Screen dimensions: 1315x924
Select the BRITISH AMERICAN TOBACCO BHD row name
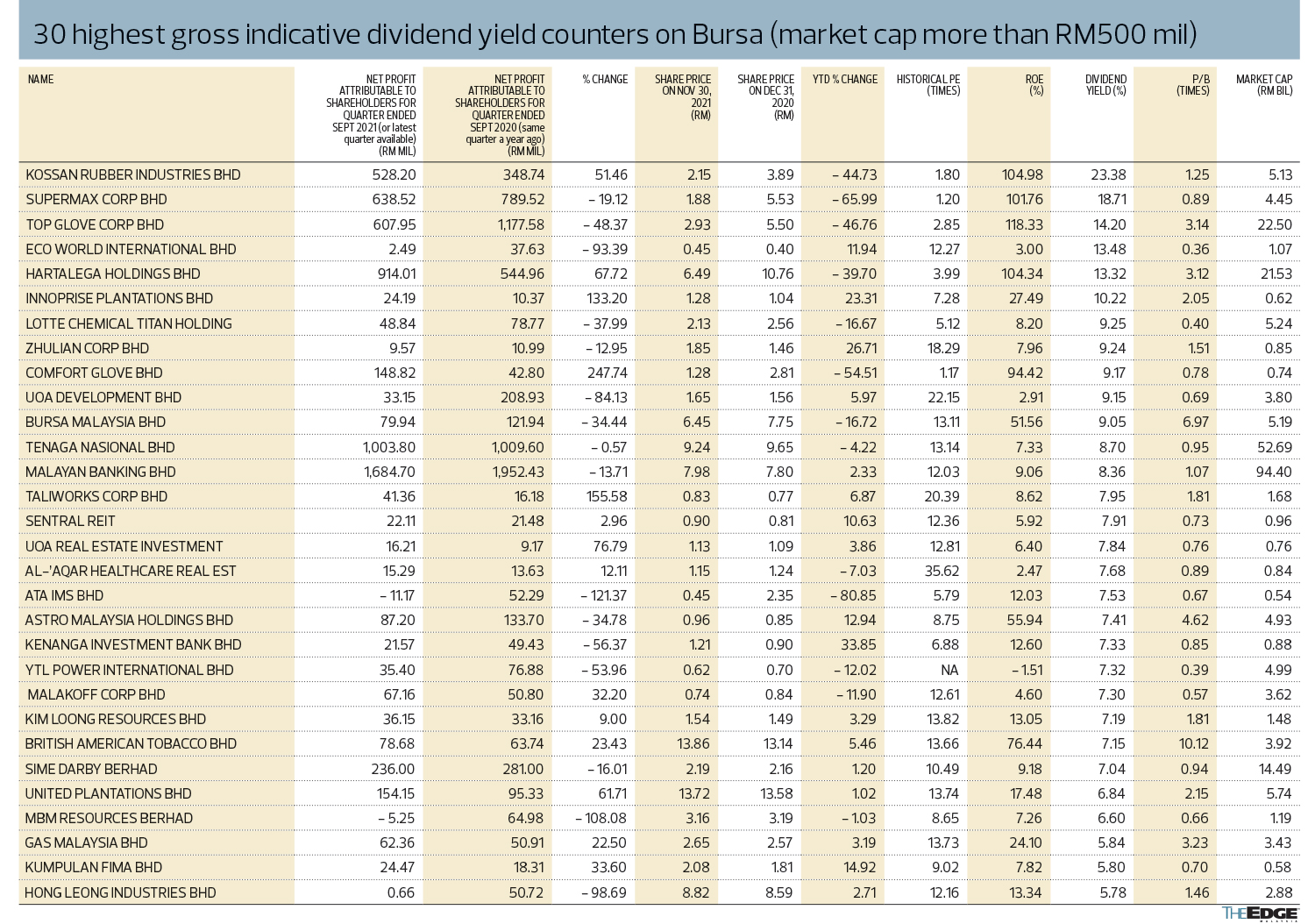tap(131, 743)
